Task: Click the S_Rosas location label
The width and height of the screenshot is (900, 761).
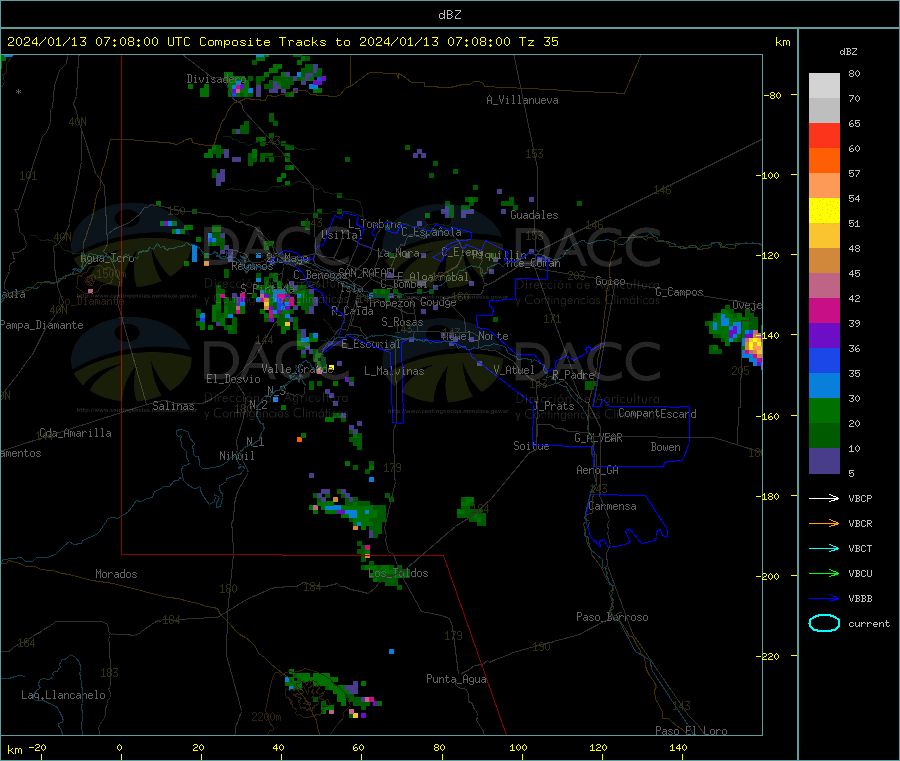Action: click(x=402, y=322)
